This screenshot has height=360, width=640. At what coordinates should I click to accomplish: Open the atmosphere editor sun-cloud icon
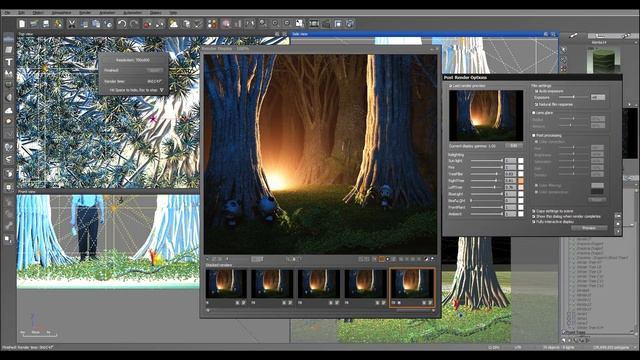pos(174,24)
